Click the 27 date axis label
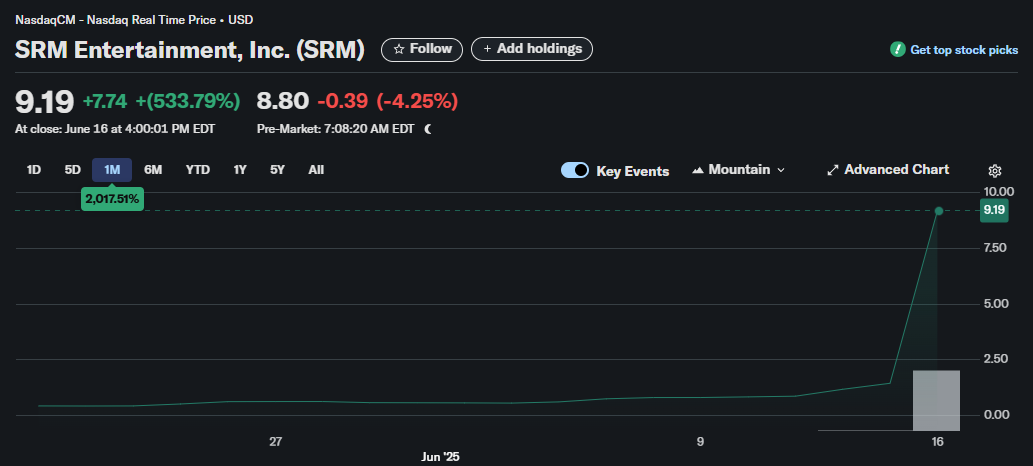1033x466 pixels. (275, 442)
